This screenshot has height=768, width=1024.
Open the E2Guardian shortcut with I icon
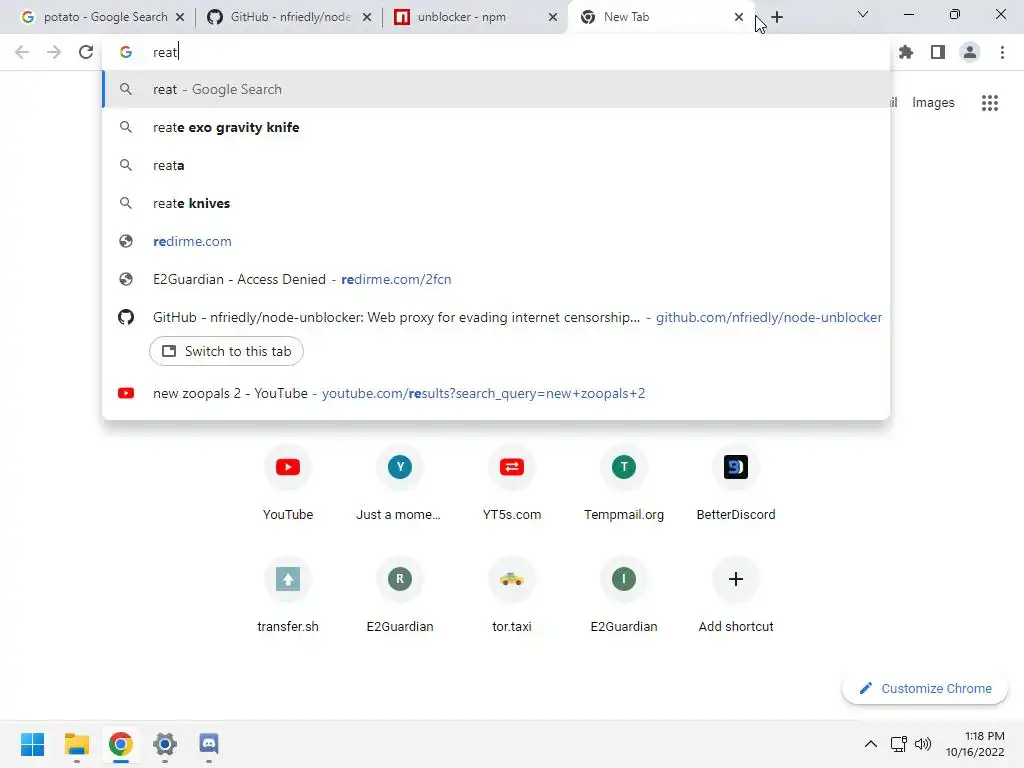(624, 596)
